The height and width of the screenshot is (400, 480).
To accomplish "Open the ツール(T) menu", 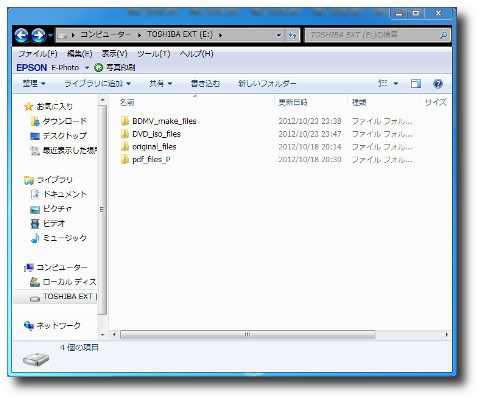I will (x=154, y=54).
